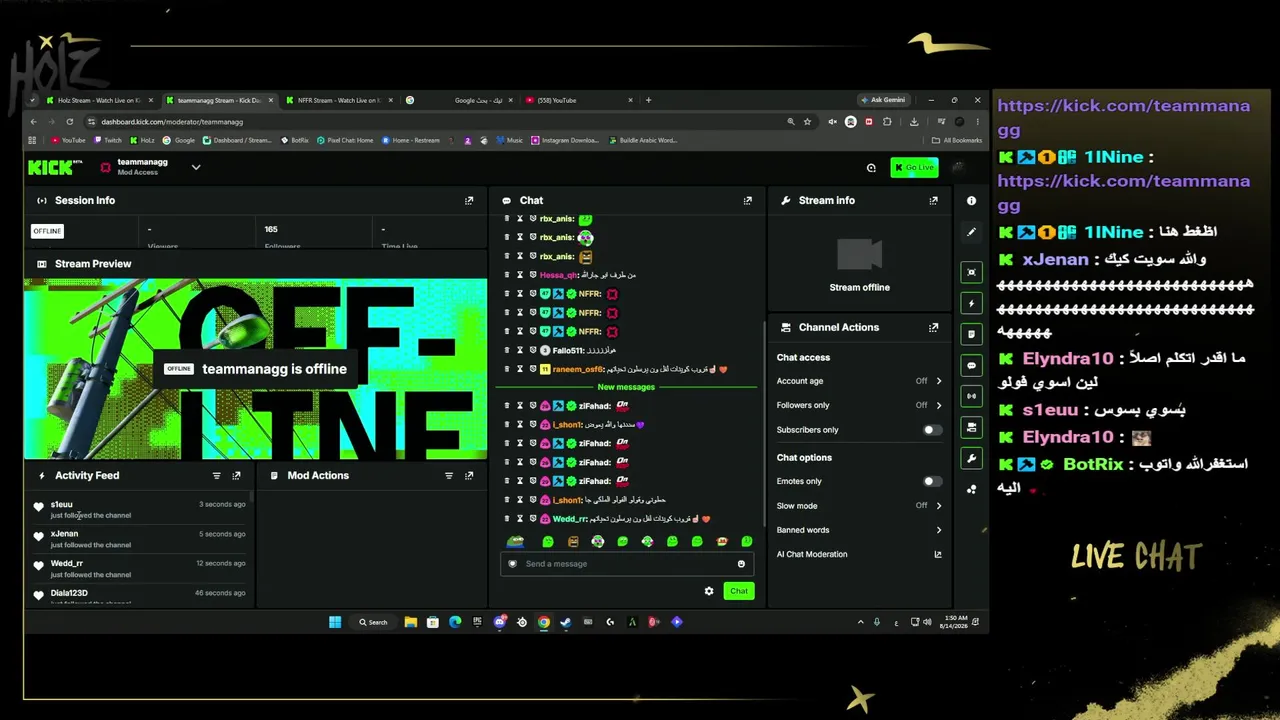Image resolution: width=1280 pixels, height=720 pixels.
Task: Click the Go Live button
Action: tap(914, 167)
